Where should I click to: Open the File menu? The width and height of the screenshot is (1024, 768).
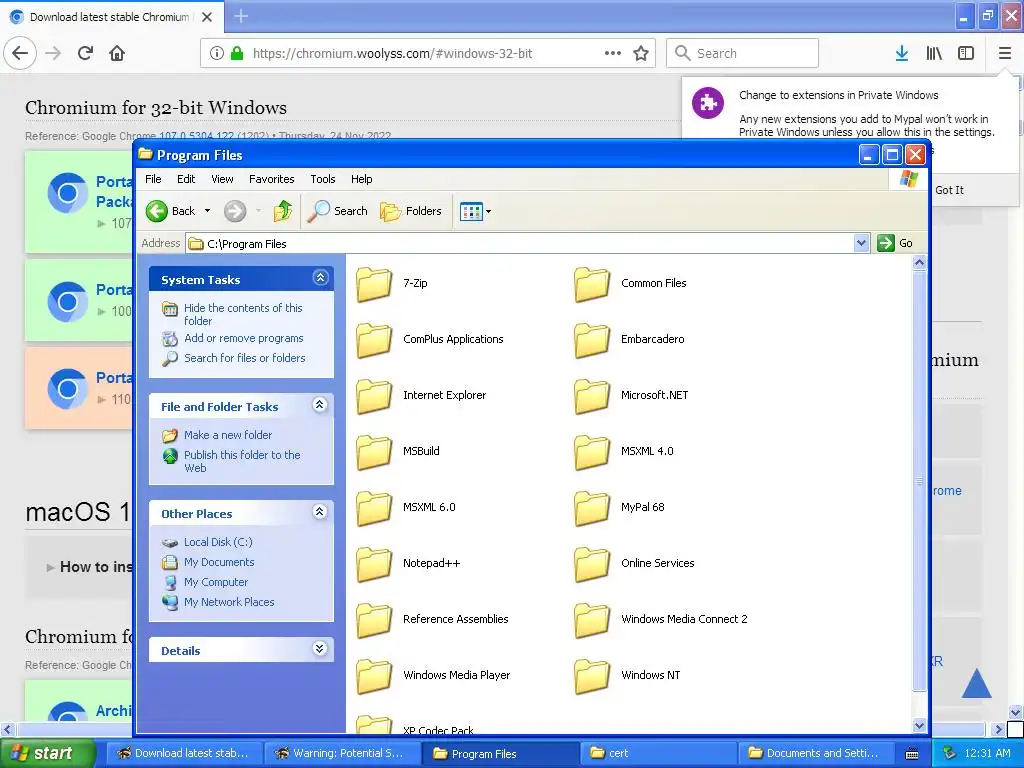(153, 179)
